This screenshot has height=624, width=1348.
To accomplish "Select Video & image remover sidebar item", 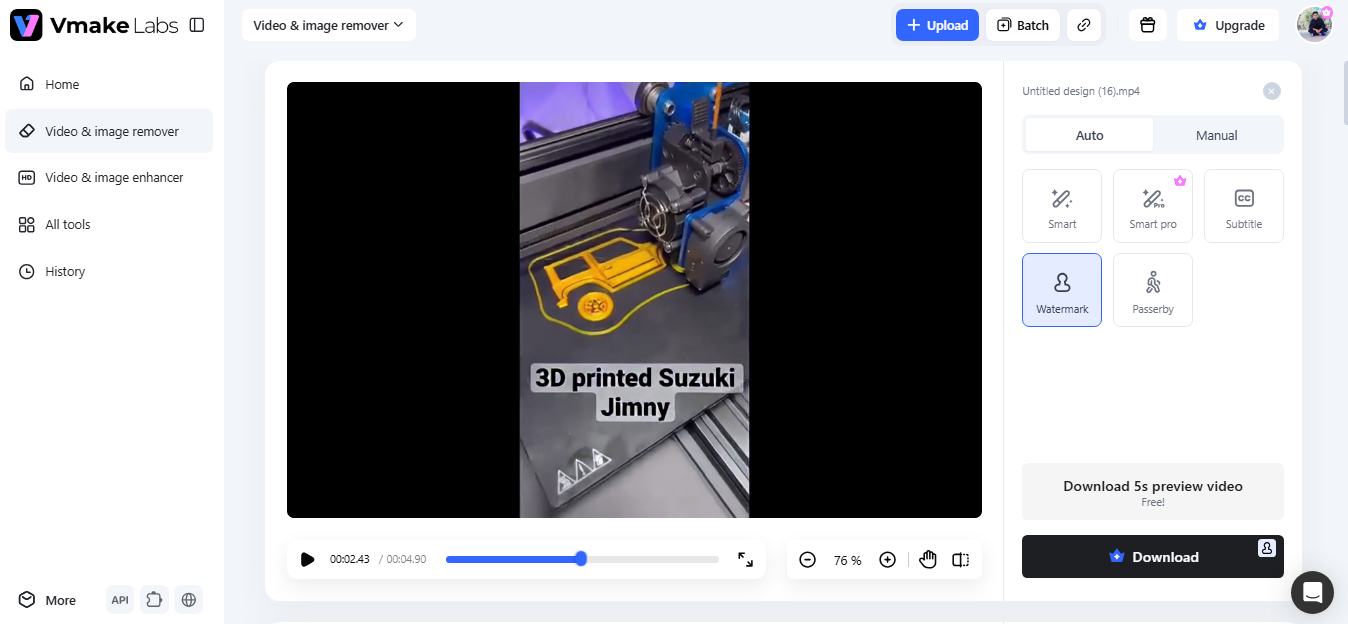I will (x=109, y=131).
